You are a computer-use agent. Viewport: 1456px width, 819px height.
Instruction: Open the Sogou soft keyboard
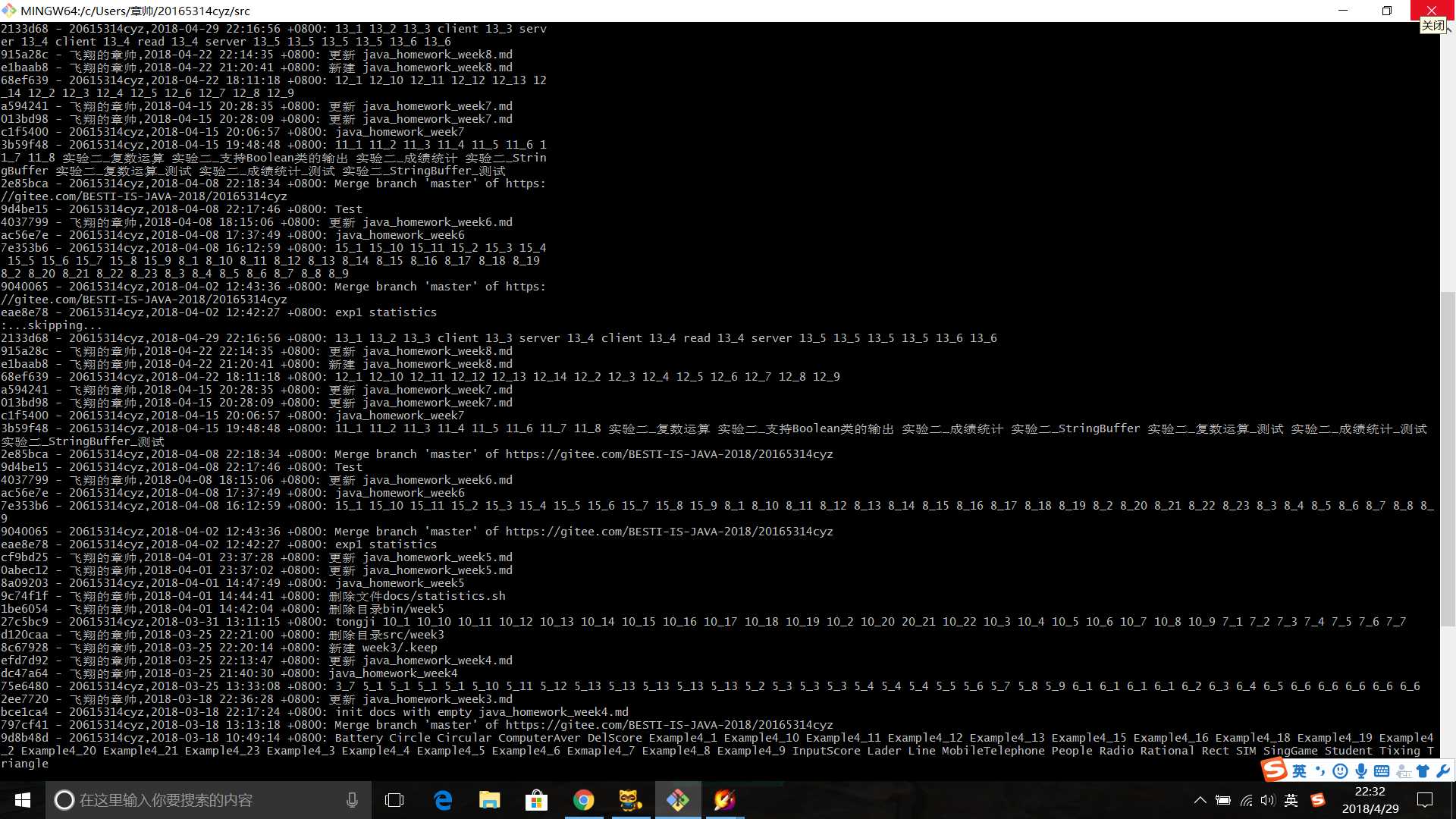[1382, 771]
